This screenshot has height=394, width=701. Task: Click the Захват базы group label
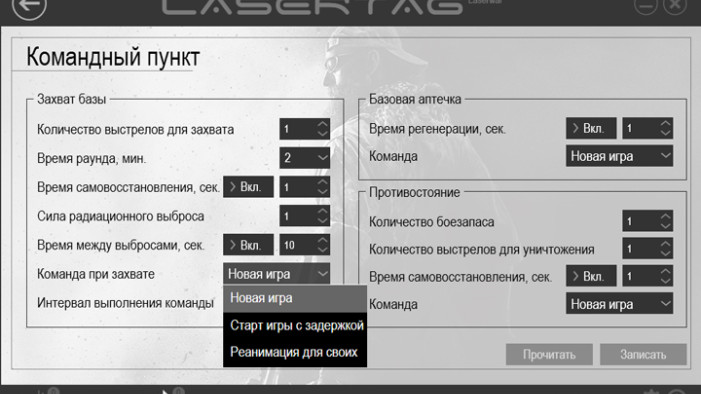coord(72,98)
